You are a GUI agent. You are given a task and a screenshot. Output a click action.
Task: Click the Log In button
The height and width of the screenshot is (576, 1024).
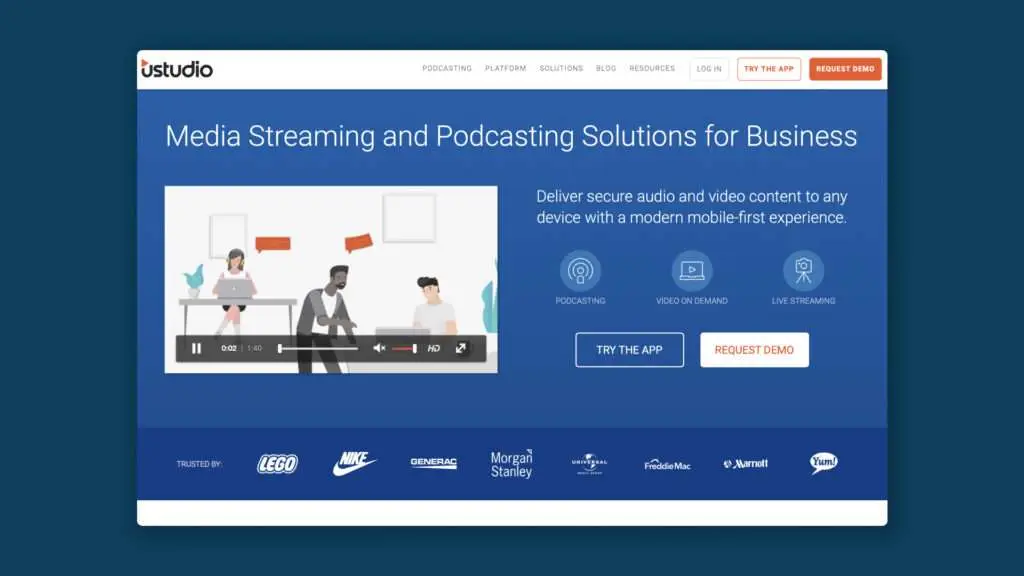(x=709, y=69)
